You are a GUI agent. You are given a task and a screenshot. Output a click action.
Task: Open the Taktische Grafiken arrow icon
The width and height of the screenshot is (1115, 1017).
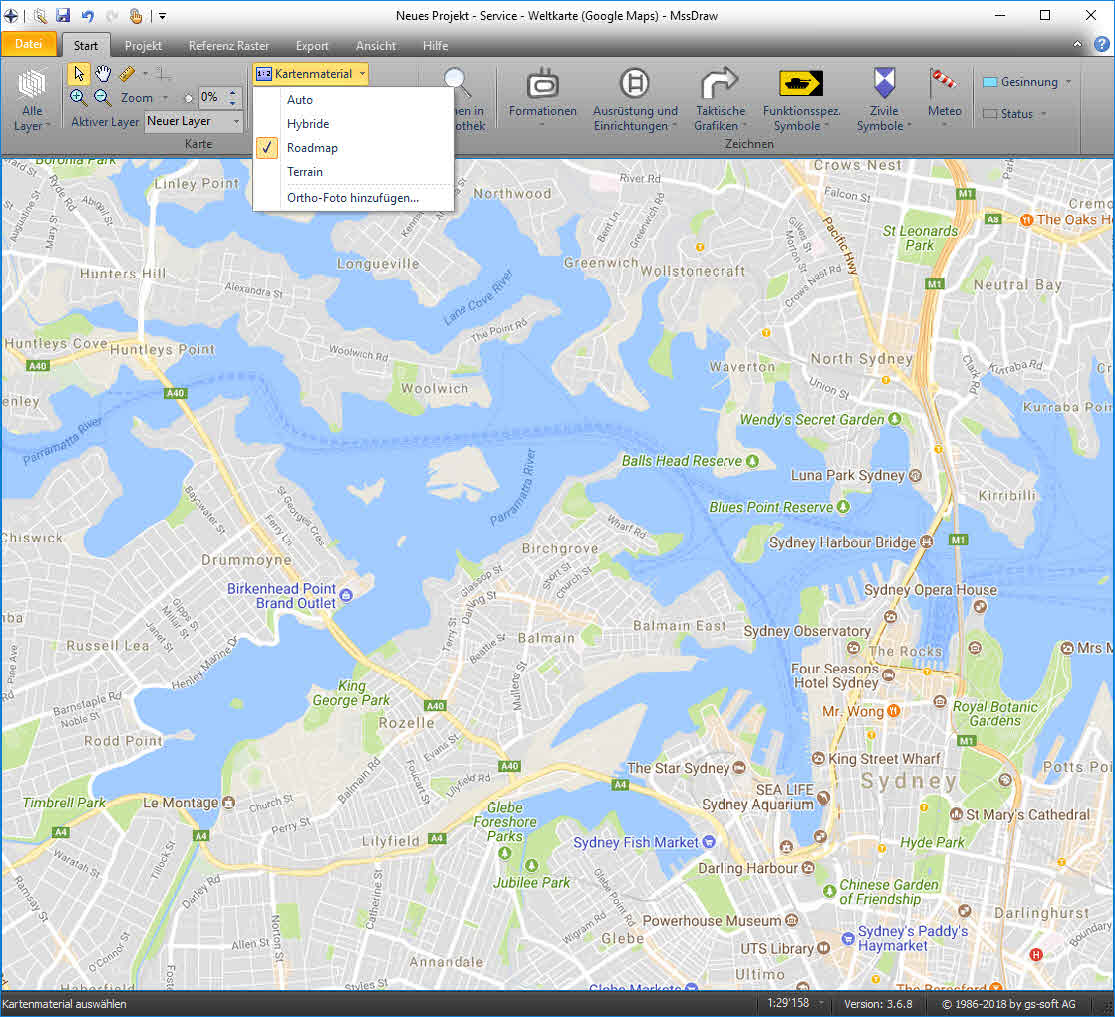pyautogui.click(x=720, y=100)
